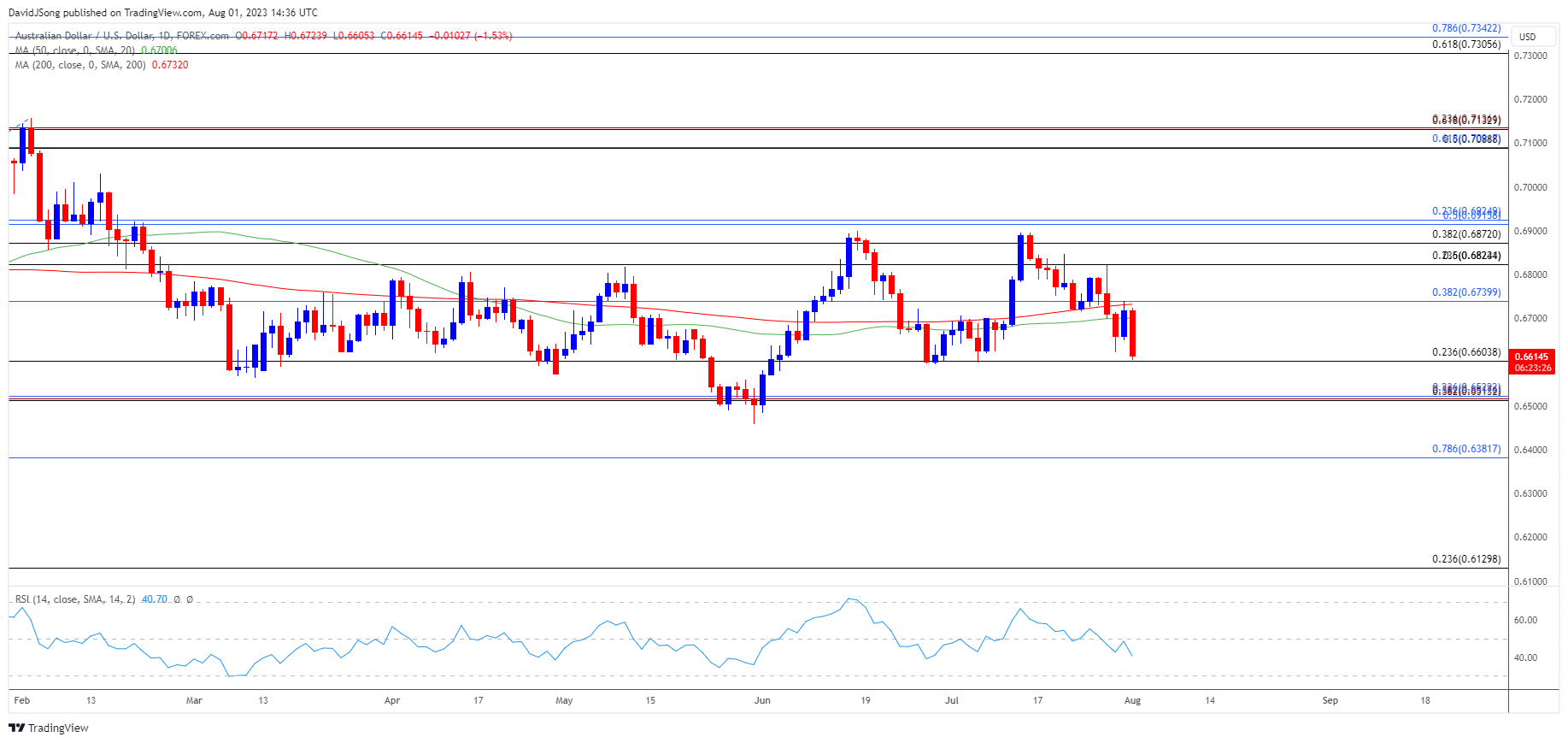Click the 0.70000 price axis tick
This screenshot has height=743, width=1568.
(x=1530, y=187)
